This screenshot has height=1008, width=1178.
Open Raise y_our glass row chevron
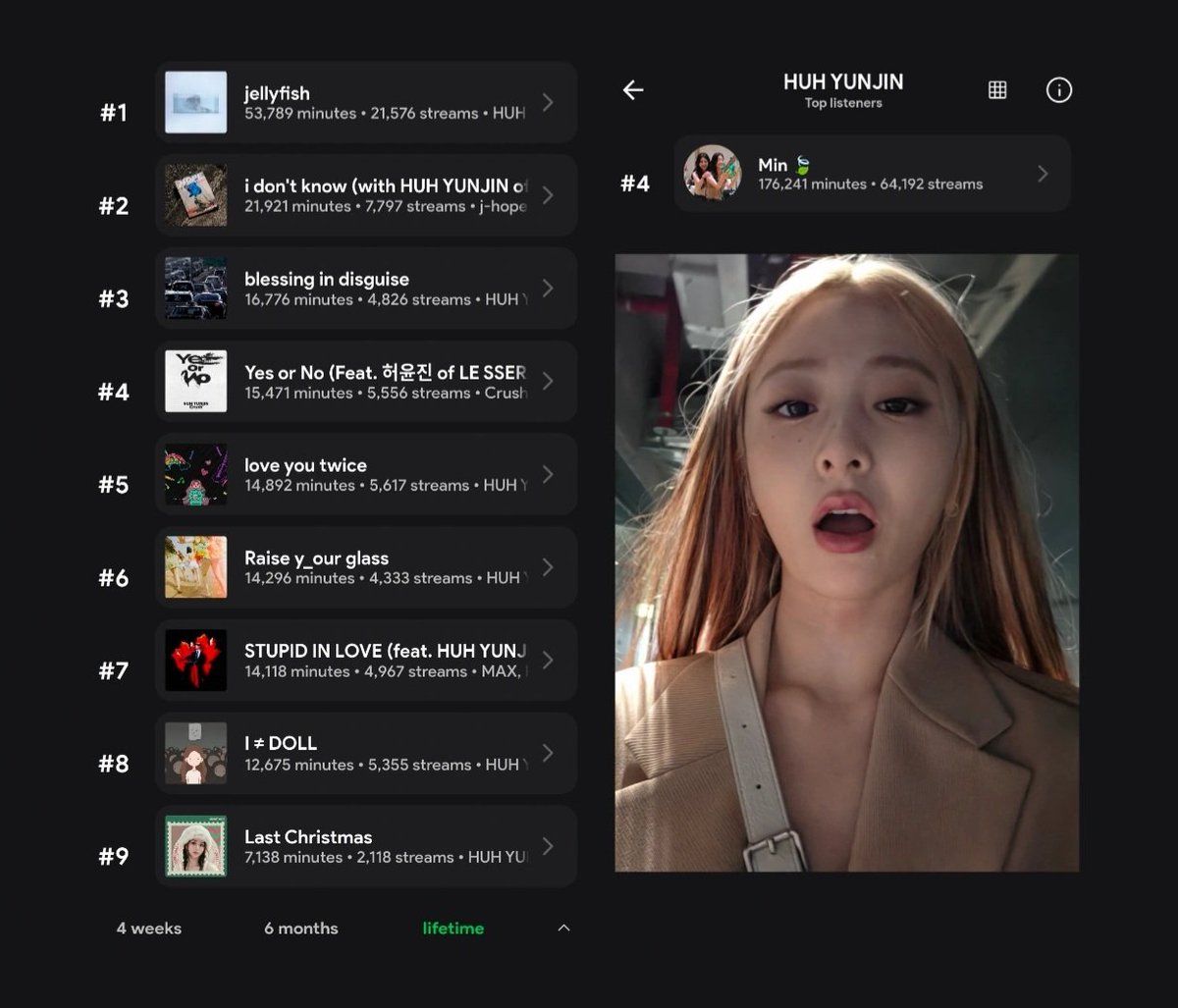pyautogui.click(x=548, y=567)
